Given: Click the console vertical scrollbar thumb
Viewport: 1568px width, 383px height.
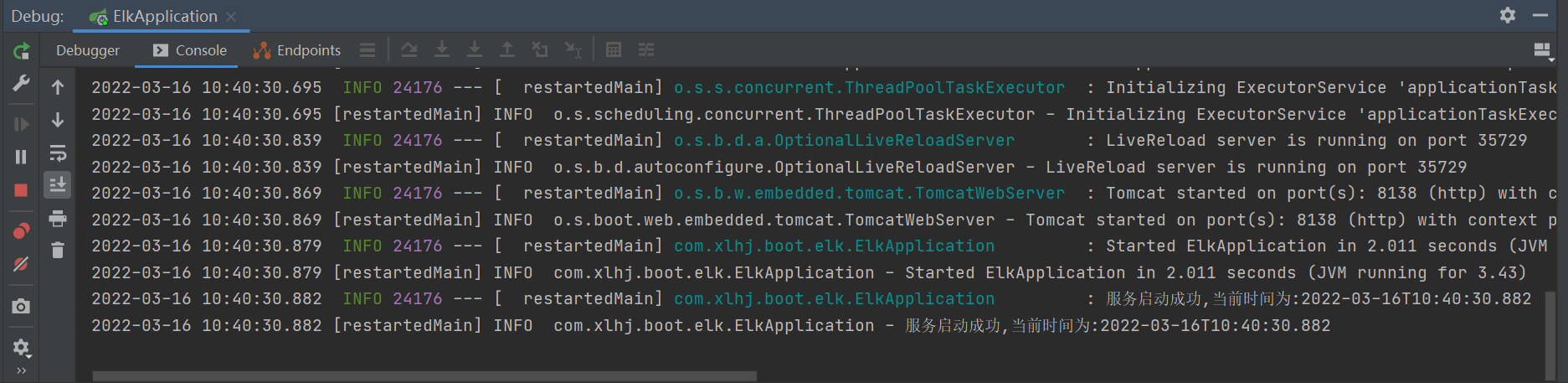Looking at the screenshot, I should click(x=1550, y=335).
